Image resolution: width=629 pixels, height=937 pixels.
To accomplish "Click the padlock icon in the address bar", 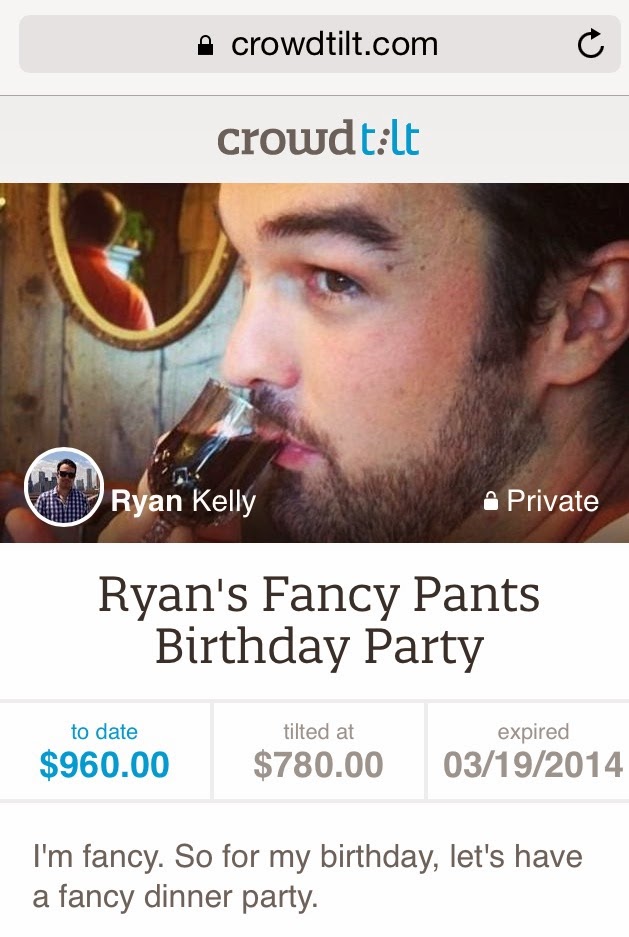I will pyautogui.click(x=206, y=46).
